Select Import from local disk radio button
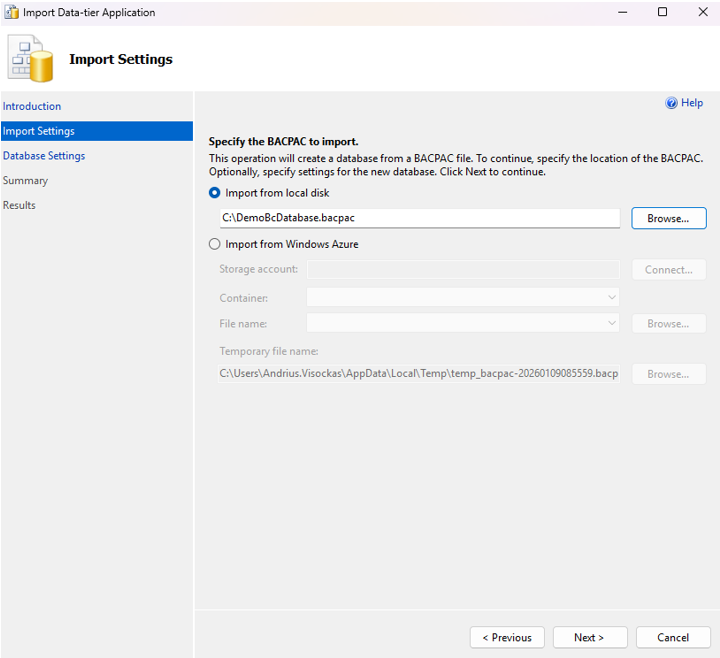This screenshot has width=720, height=658. pyautogui.click(x=215, y=193)
